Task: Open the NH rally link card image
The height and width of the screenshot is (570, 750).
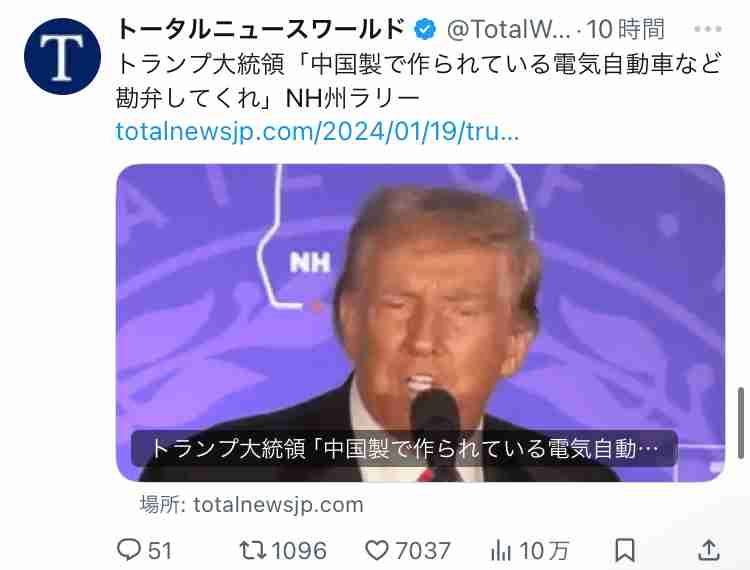Action: [420, 323]
